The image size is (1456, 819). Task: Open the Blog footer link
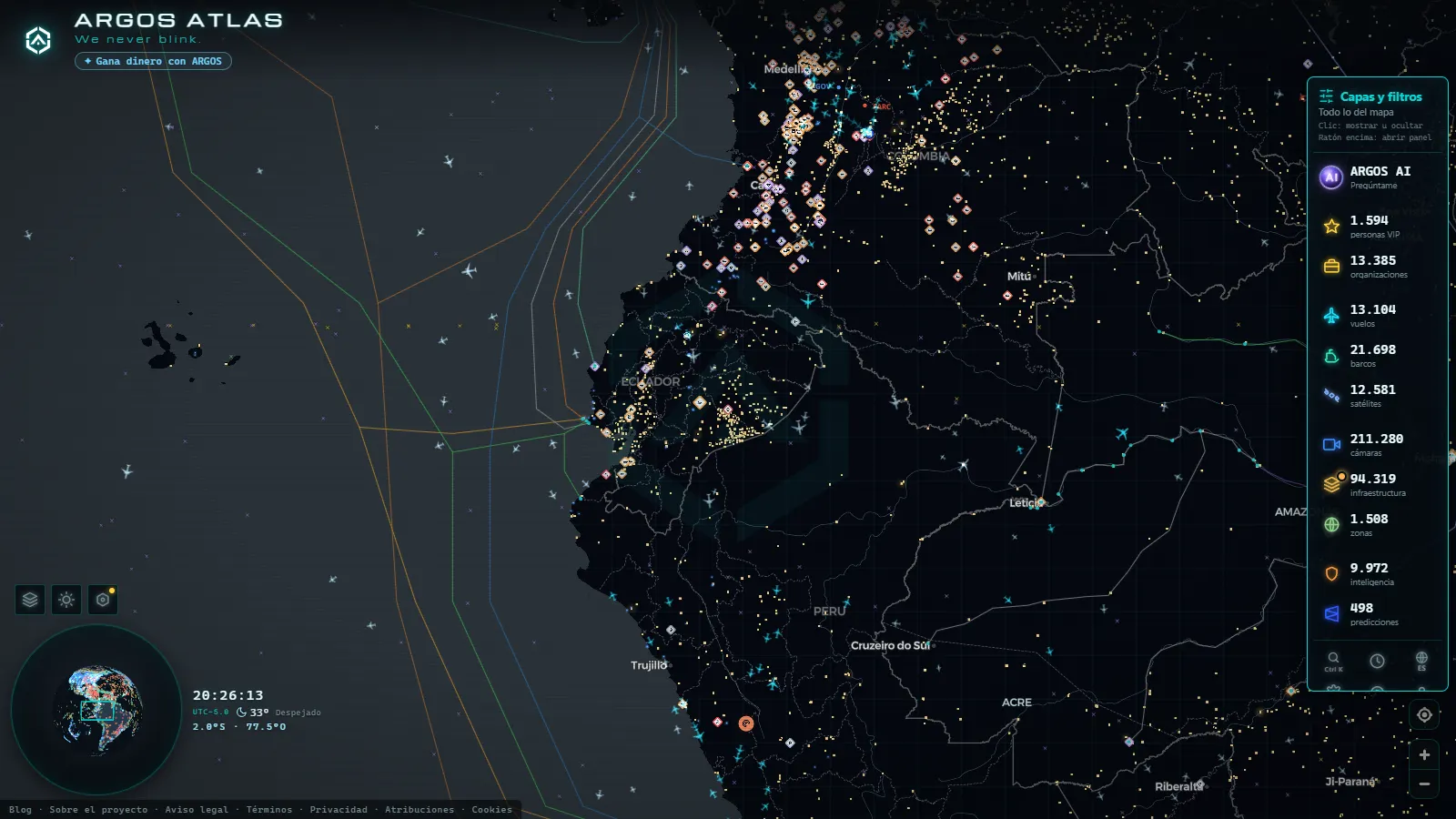(20, 809)
